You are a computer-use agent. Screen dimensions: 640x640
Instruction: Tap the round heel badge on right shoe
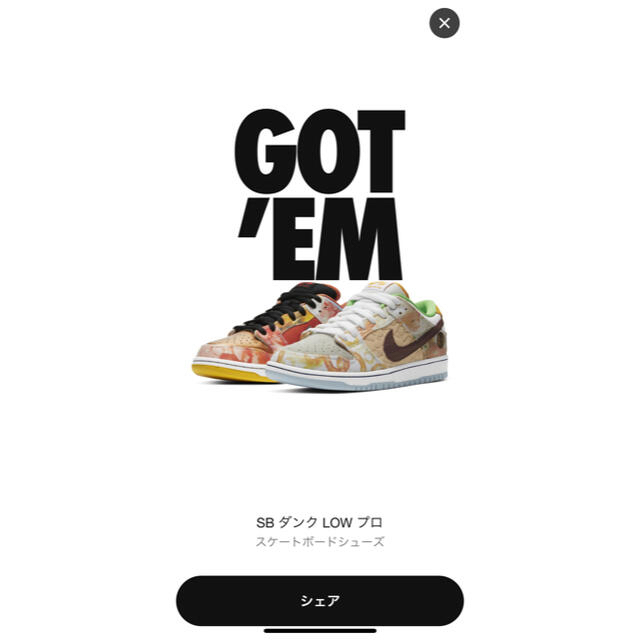440,340
